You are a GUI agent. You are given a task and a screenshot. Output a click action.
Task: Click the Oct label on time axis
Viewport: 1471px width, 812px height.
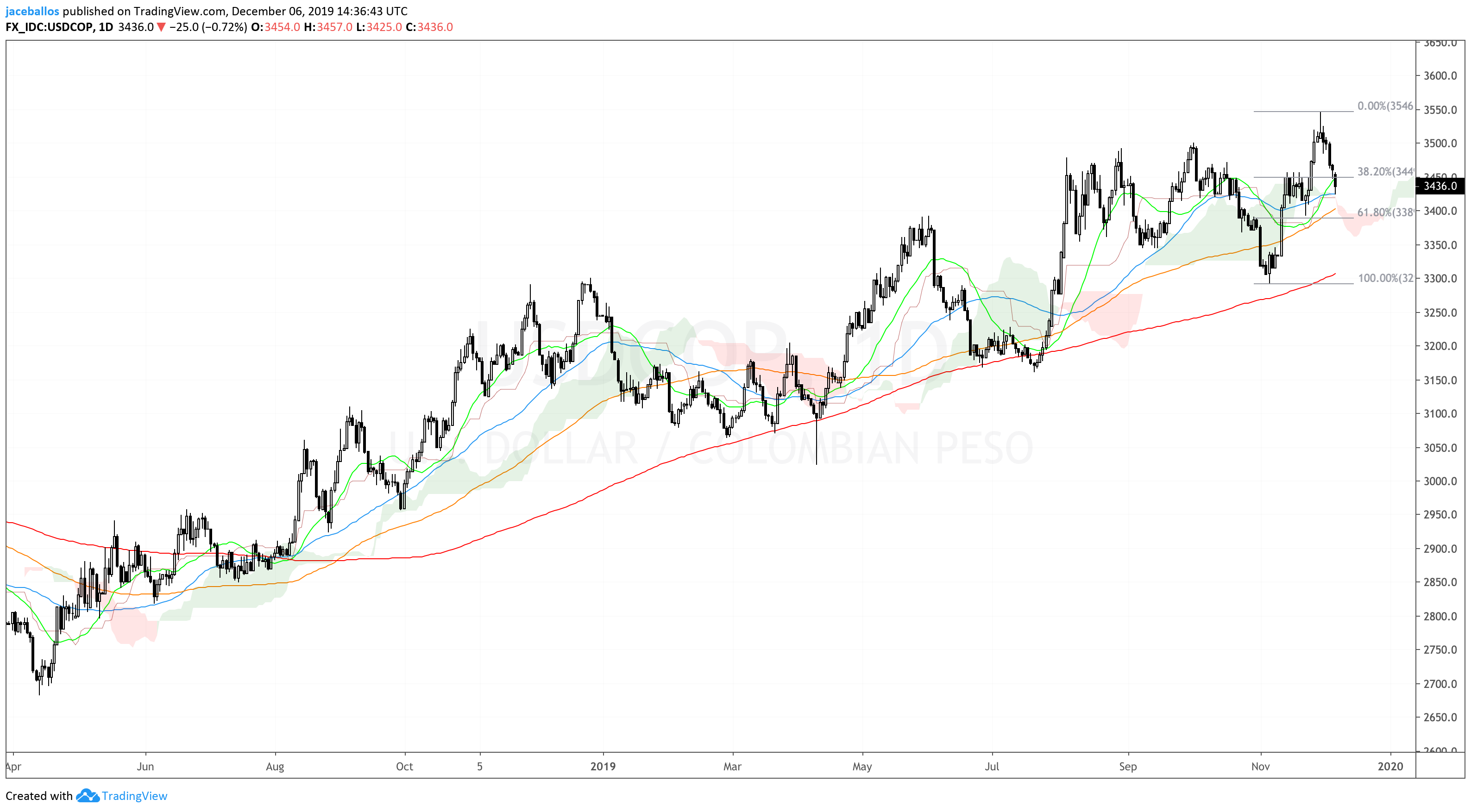404,766
